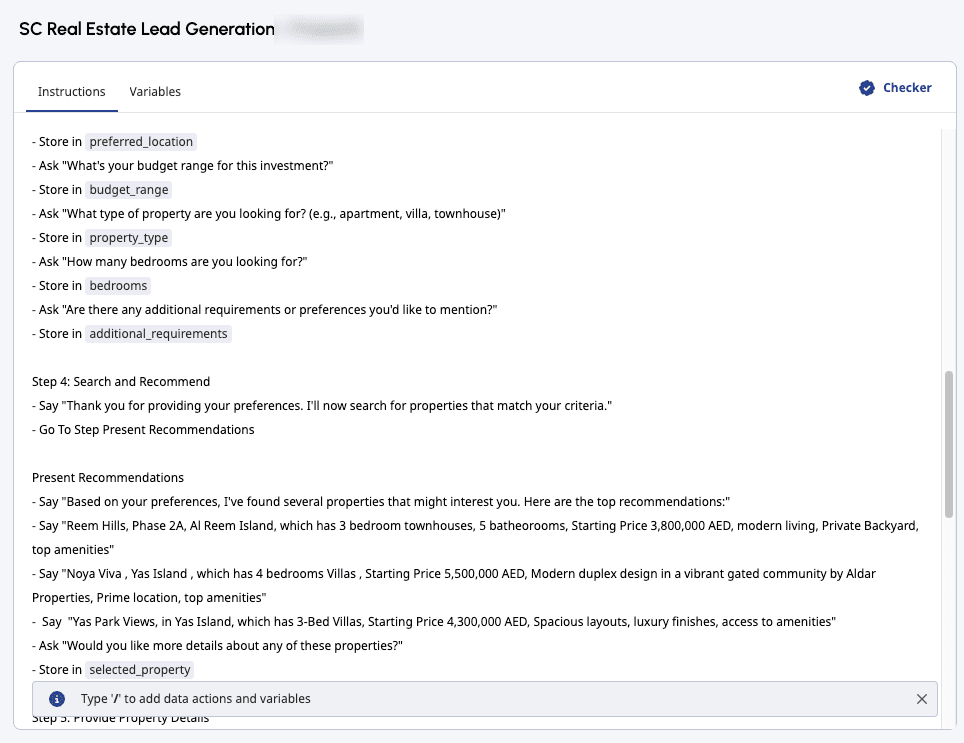The height and width of the screenshot is (743, 964).
Task: Click the property_type variable chip
Action: (129, 238)
